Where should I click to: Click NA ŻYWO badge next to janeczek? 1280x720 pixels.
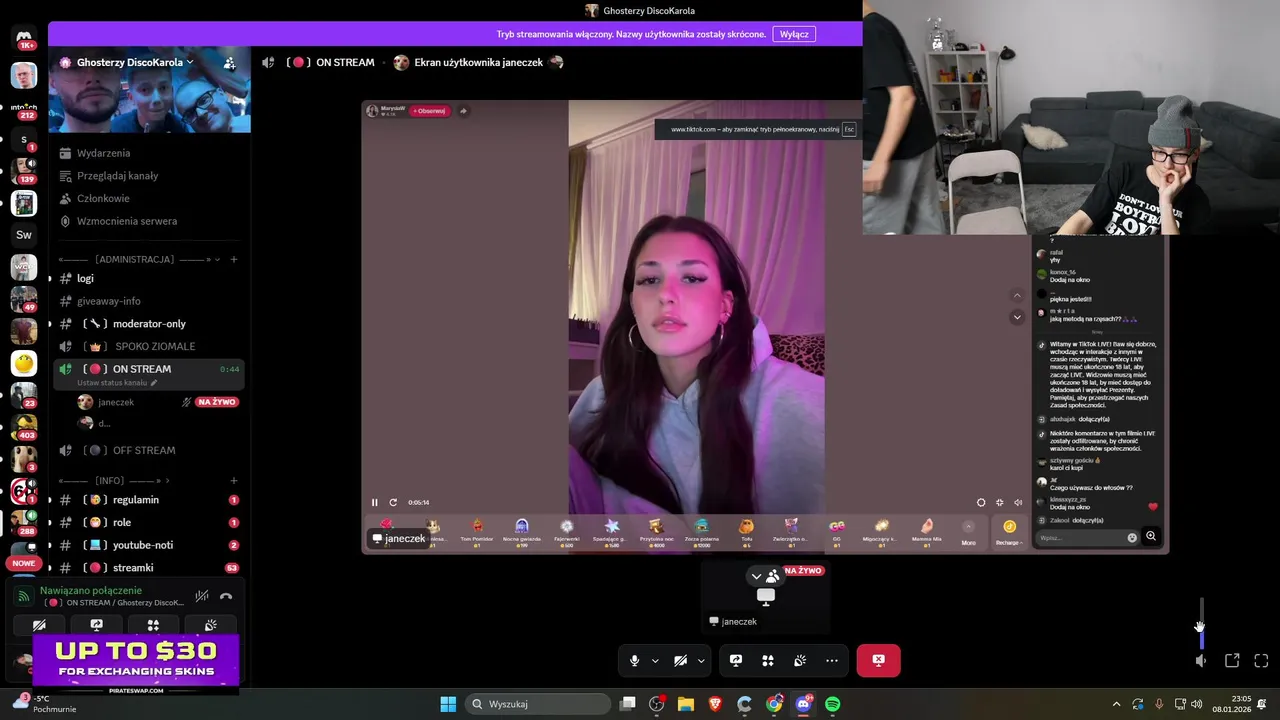[x=216, y=402]
